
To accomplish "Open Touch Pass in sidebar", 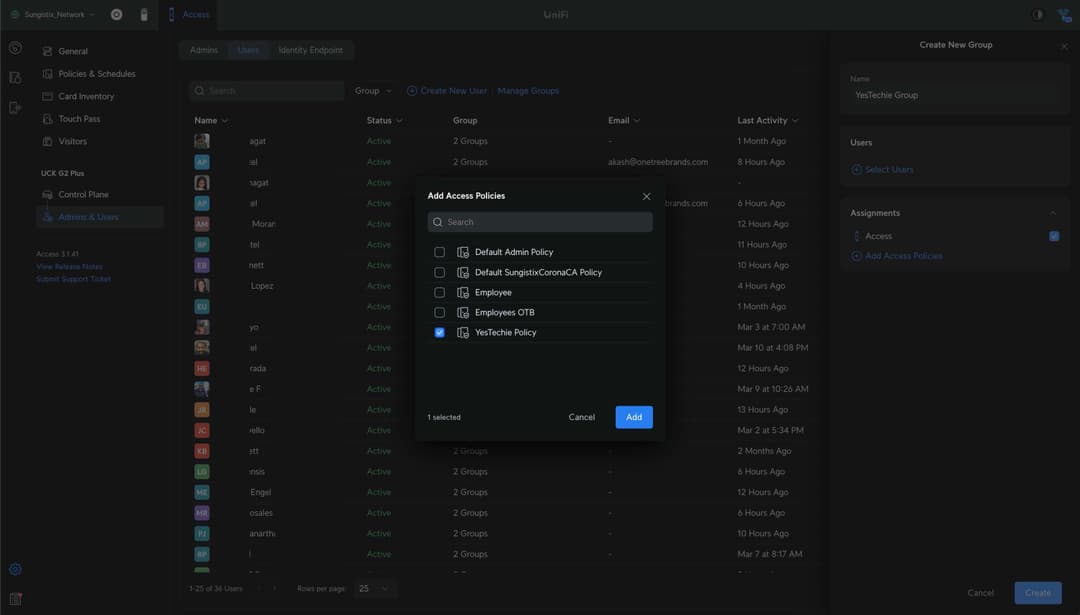I will 79,119.
